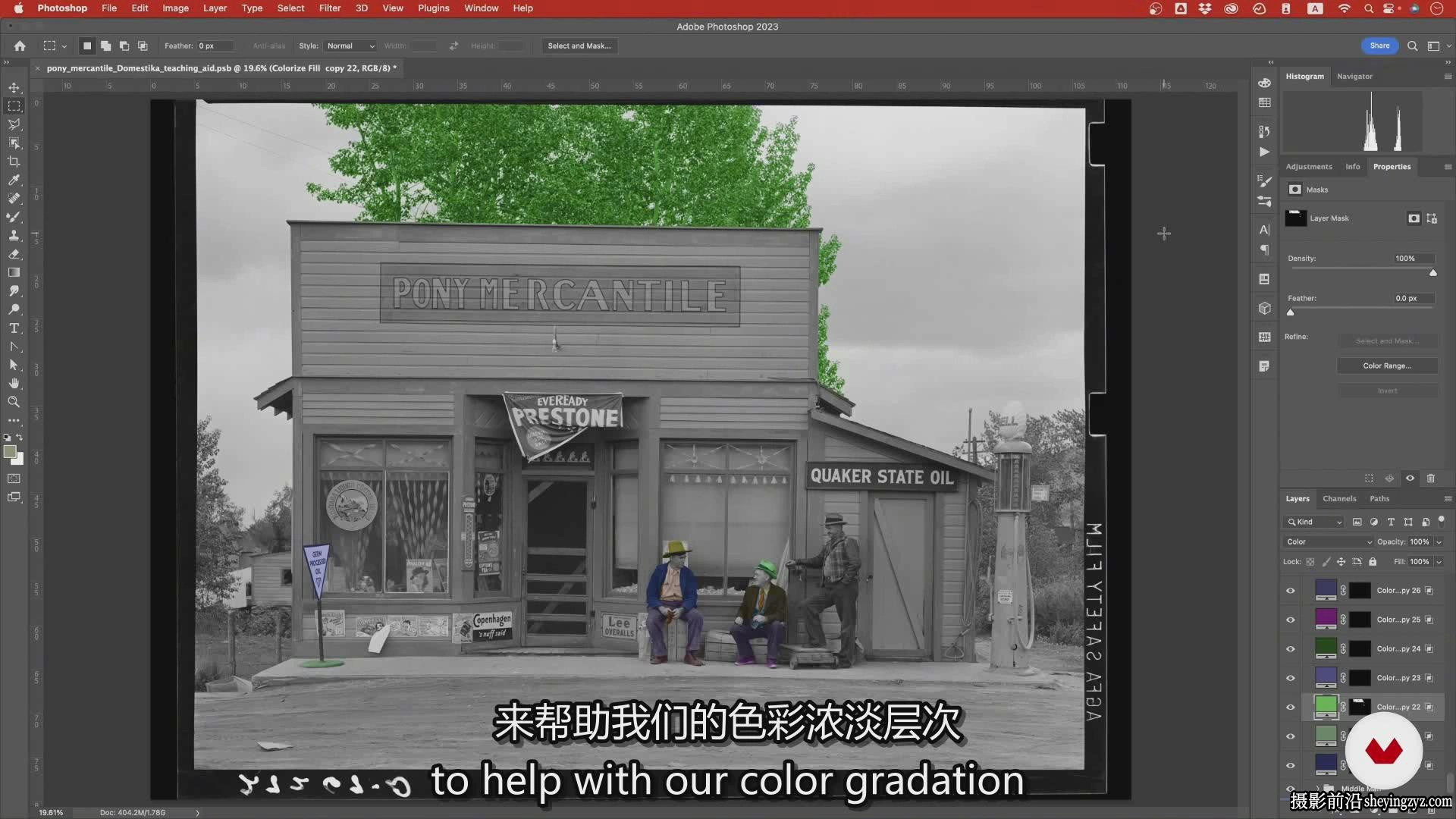Open the Fill slider dropdown arrow
Viewport: 1456px width, 819px height.
(1439, 562)
